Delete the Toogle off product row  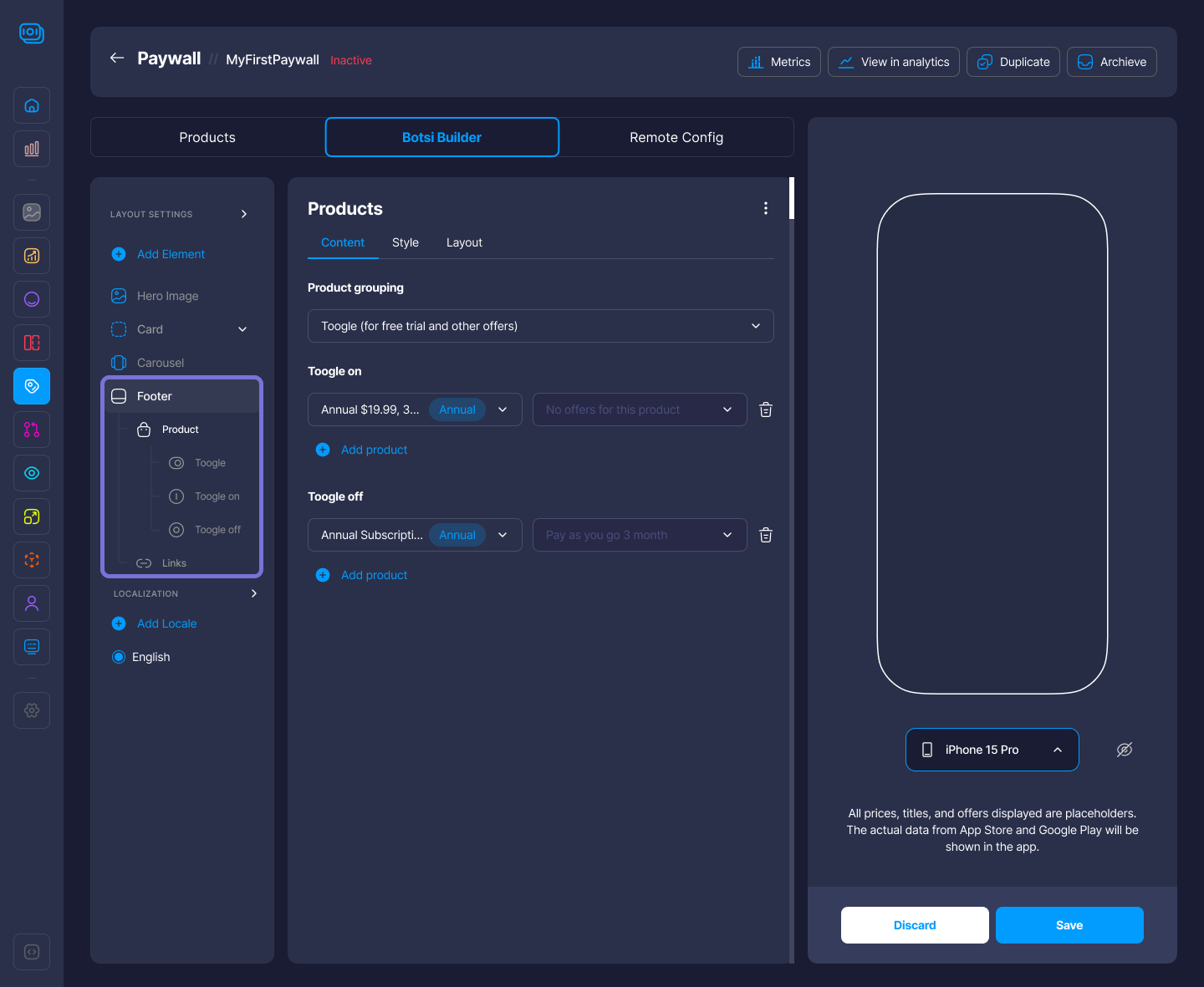(765, 535)
